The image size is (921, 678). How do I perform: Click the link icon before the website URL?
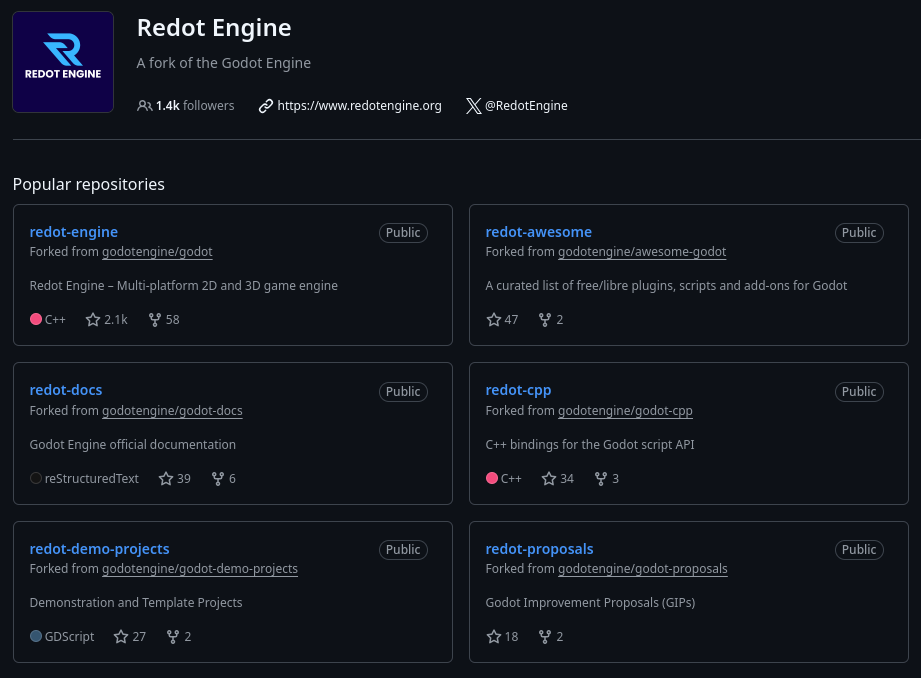[x=265, y=105]
